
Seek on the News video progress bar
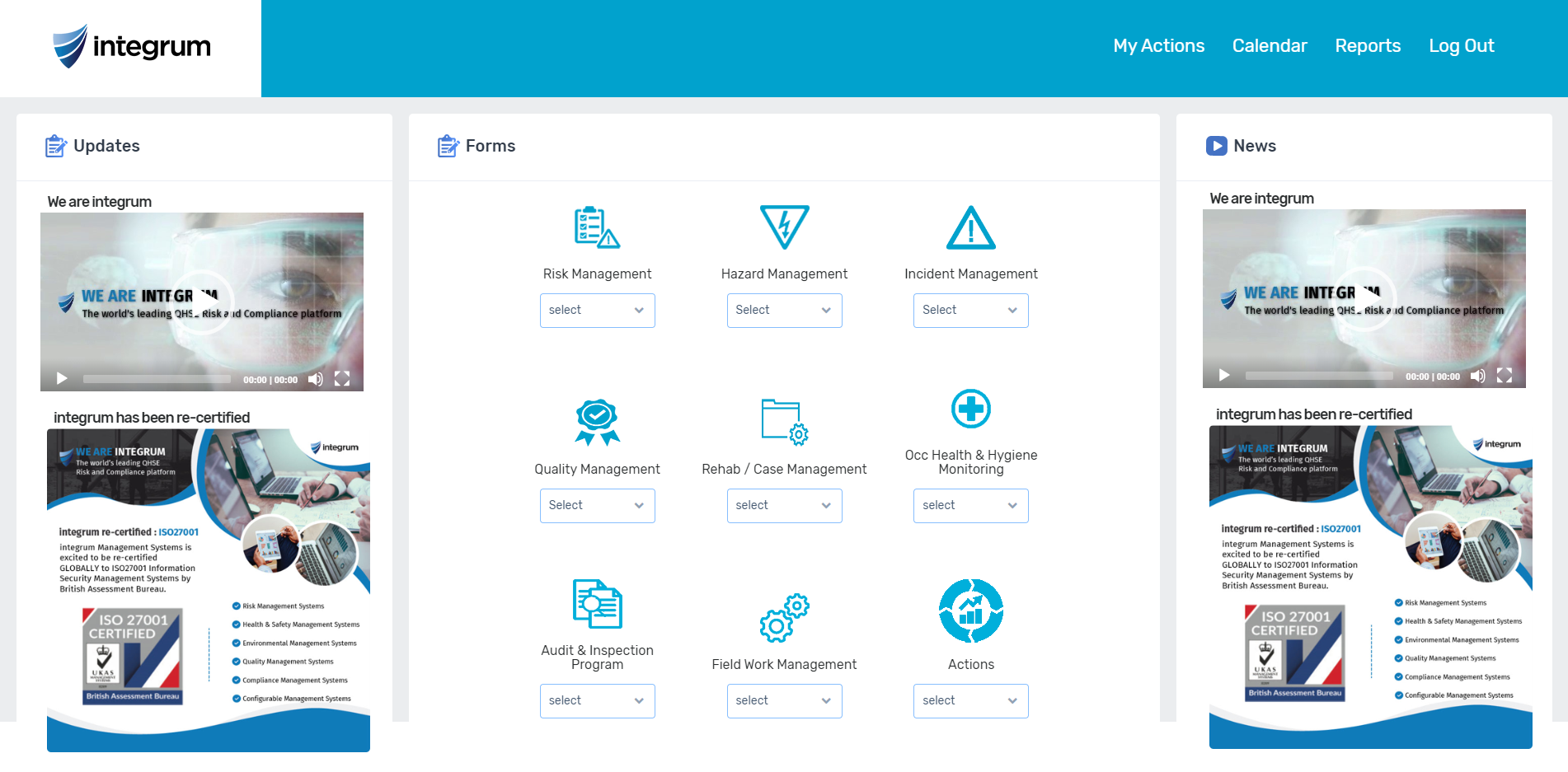point(1319,376)
